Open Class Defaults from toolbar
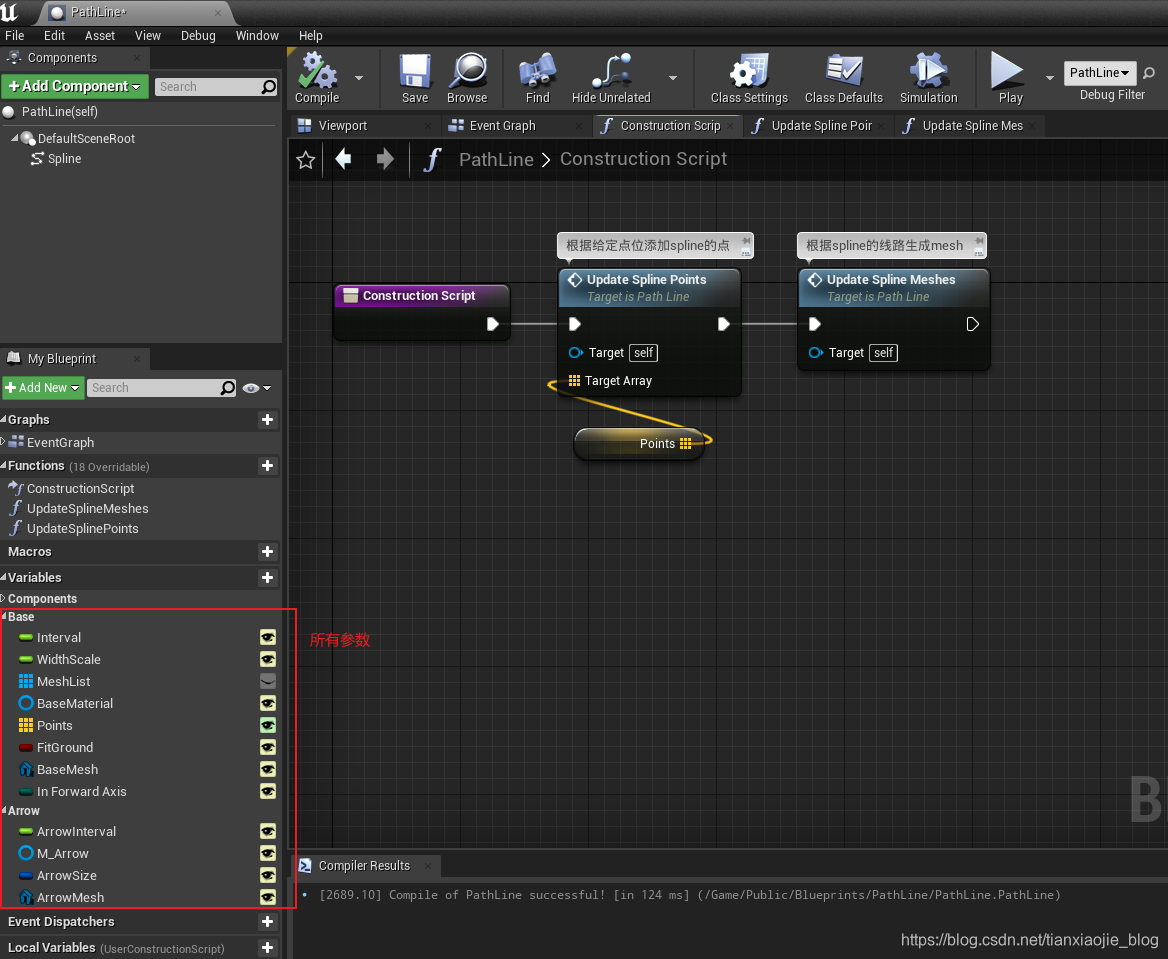Image resolution: width=1168 pixels, height=959 pixels. (x=843, y=72)
